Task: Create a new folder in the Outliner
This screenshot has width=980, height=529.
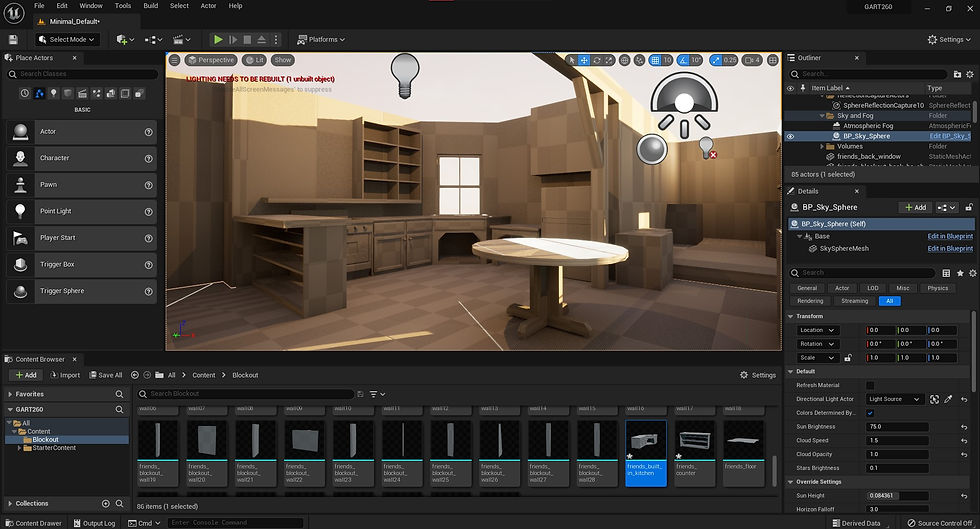Action: [957, 74]
